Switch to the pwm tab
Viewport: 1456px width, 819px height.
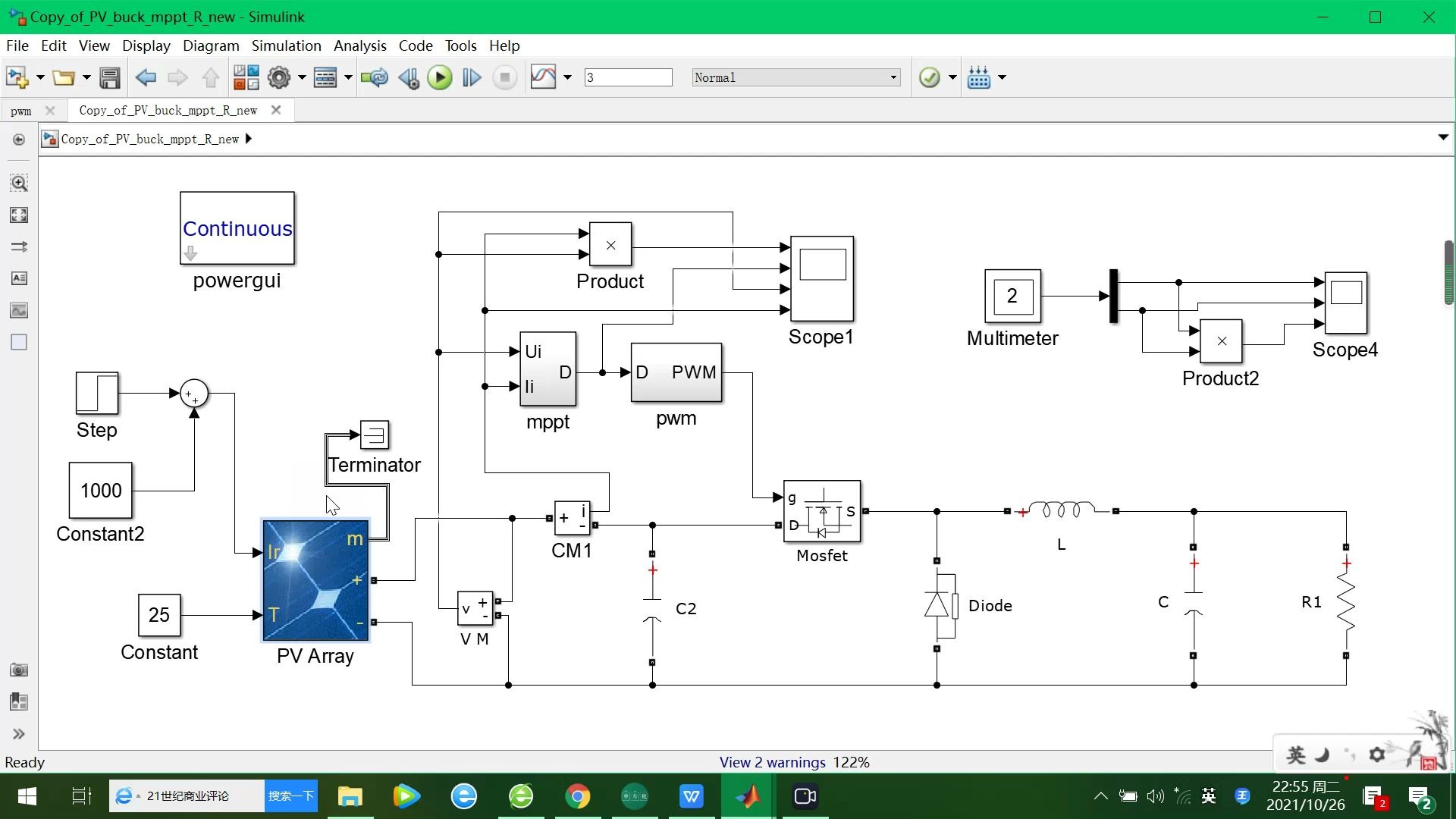pyautogui.click(x=21, y=111)
